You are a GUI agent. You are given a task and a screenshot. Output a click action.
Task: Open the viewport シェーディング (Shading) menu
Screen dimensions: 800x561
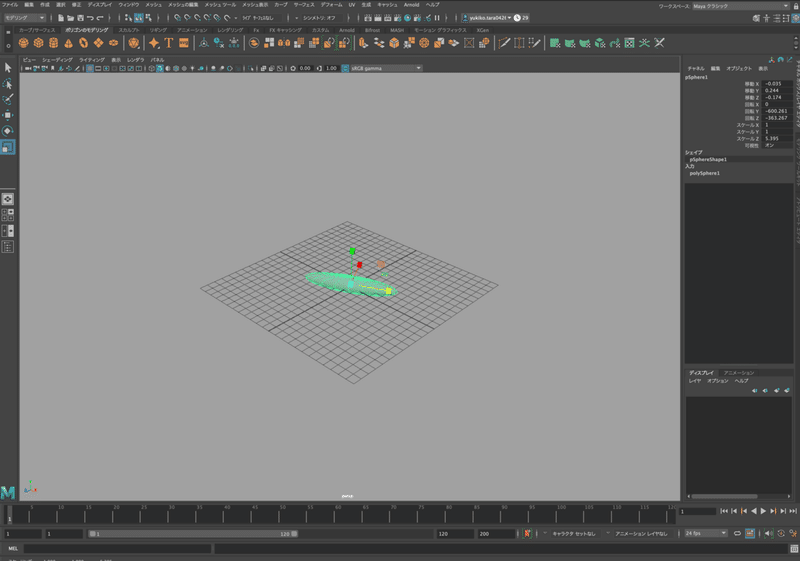pyautogui.click(x=57, y=60)
